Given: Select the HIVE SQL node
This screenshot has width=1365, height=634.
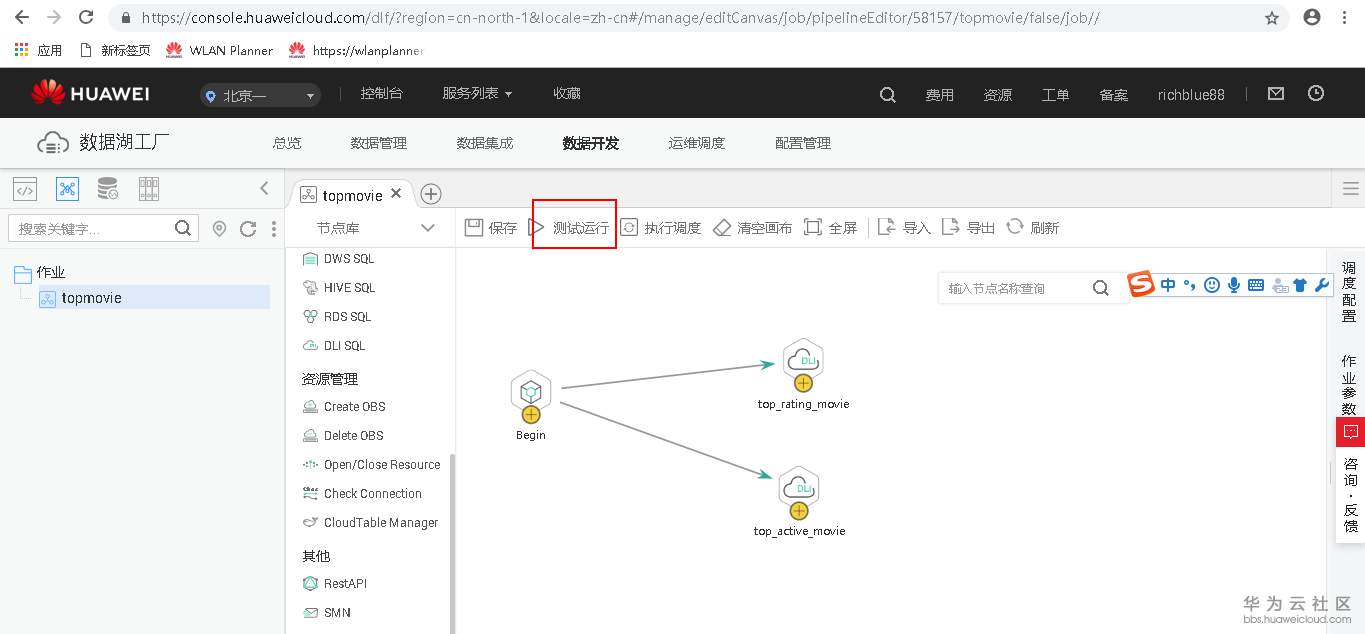Looking at the screenshot, I should point(338,287).
